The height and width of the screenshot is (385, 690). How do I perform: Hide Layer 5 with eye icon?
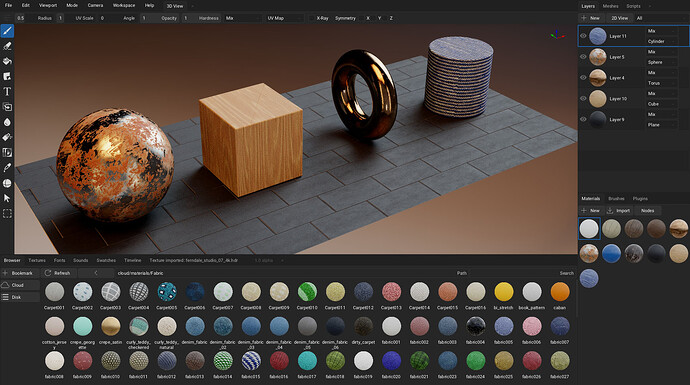pos(583,57)
